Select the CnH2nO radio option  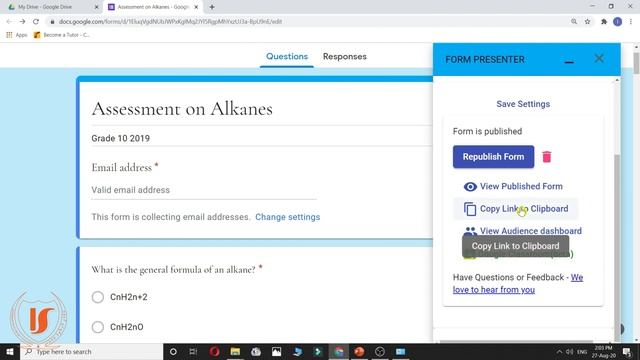tap(98, 327)
